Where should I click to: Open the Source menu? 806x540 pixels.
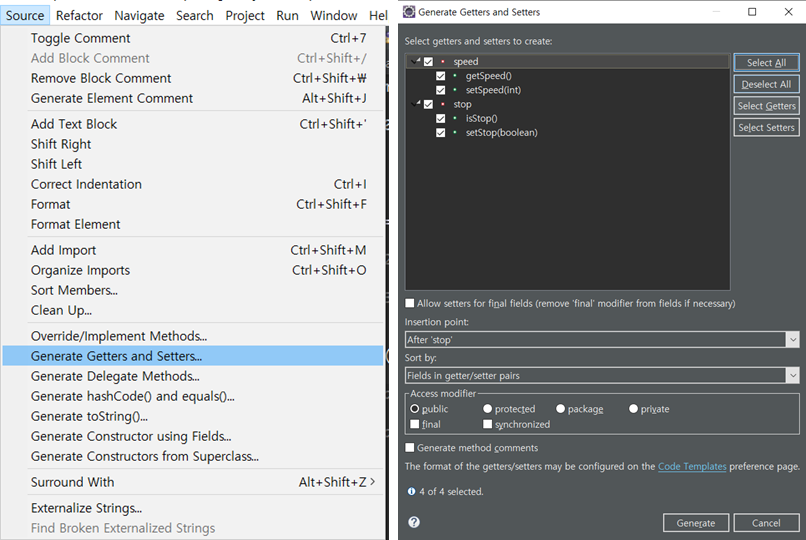pos(25,16)
